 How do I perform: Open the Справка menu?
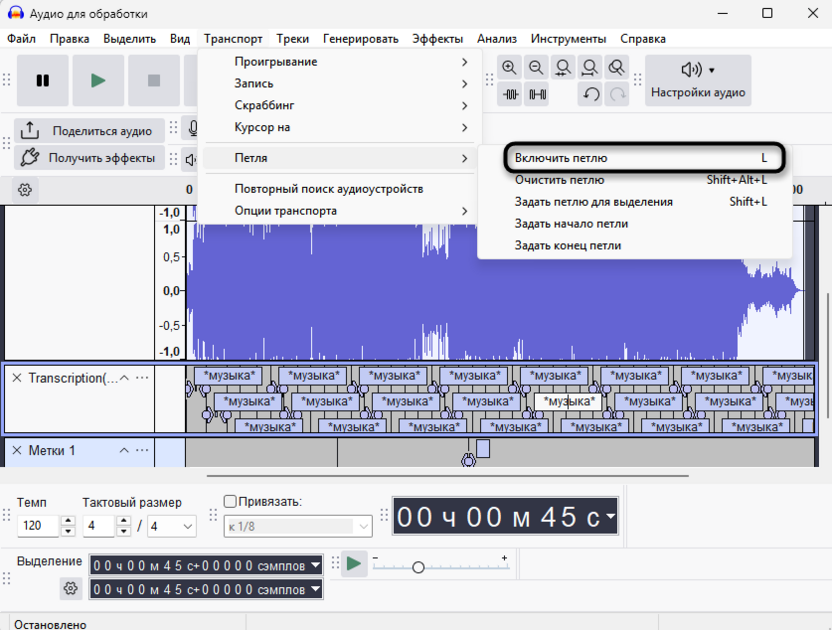643,39
